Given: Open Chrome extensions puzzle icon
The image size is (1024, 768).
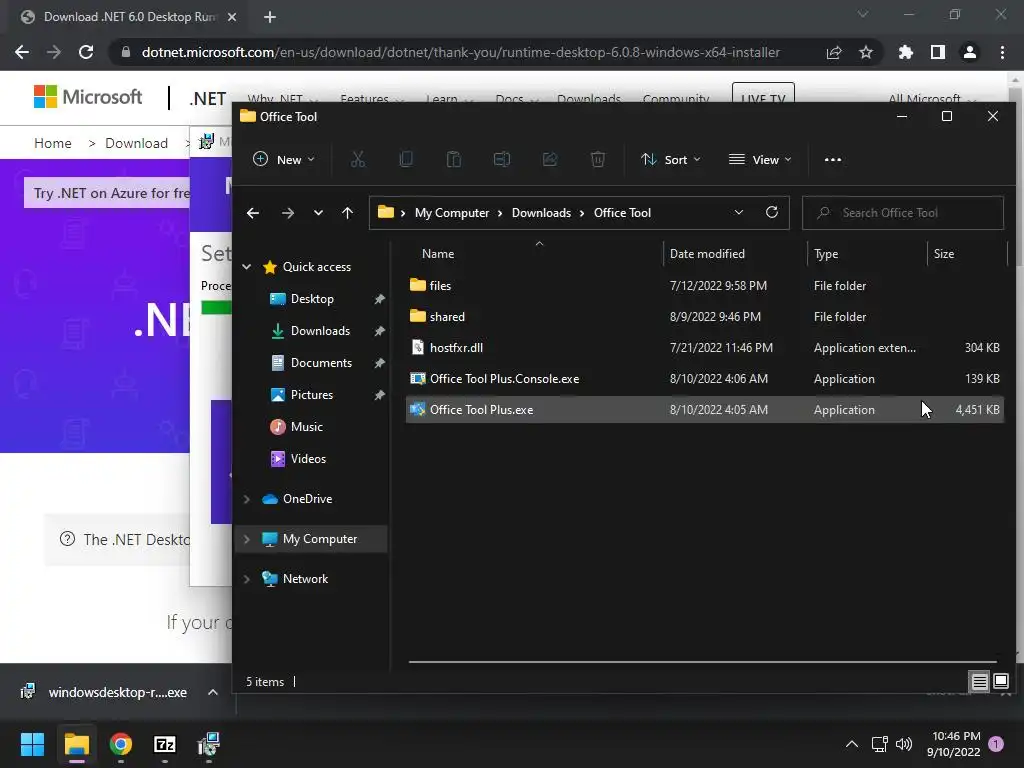Looking at the screenshot, I should (x=906, y=52).
